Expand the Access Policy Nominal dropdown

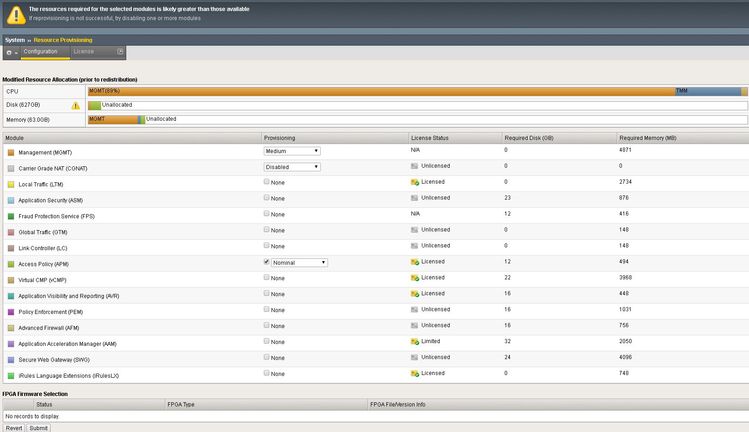(299, 263)
